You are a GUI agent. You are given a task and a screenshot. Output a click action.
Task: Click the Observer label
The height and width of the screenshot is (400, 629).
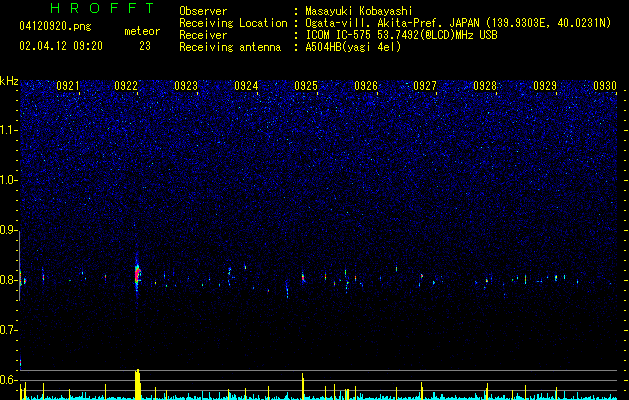click(x=203, y=11)
